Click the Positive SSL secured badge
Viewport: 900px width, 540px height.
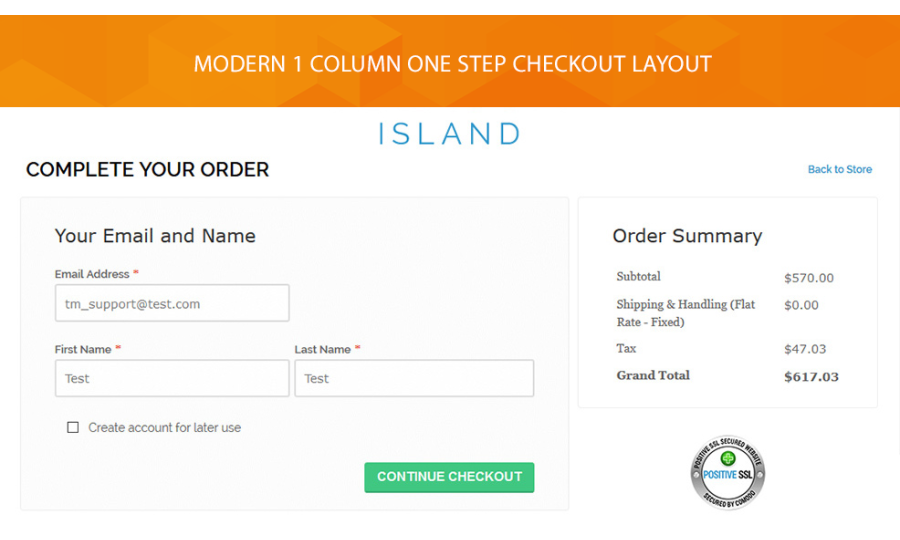pos(728,472)
